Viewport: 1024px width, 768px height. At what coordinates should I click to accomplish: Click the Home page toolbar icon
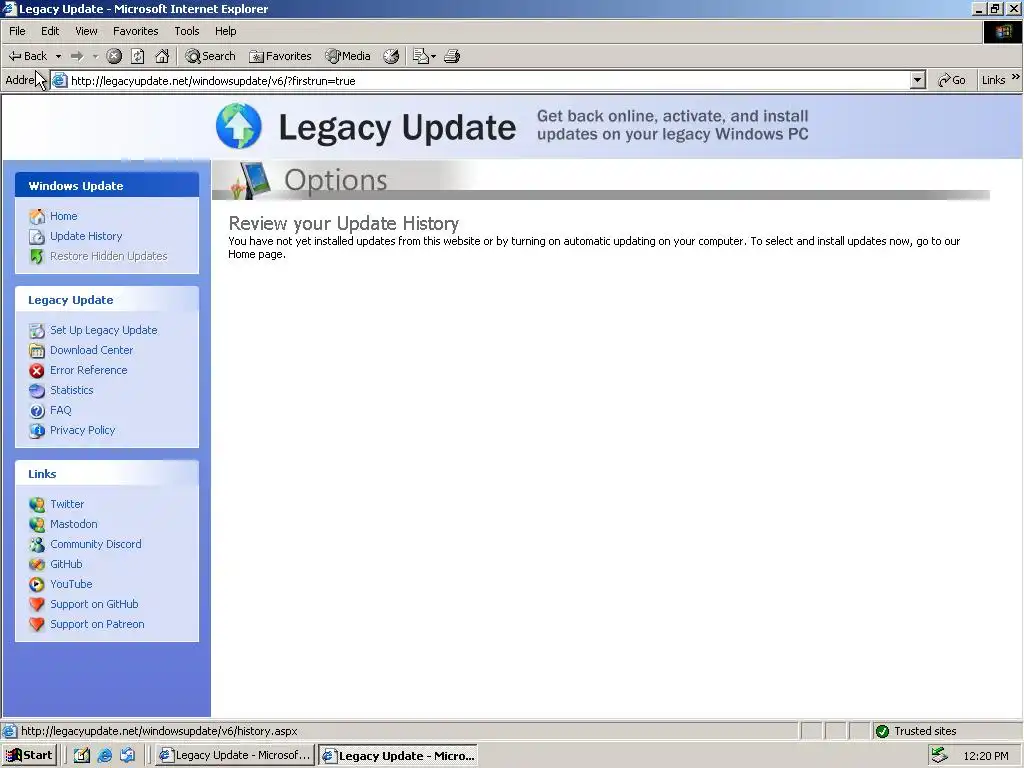point(162,56)
